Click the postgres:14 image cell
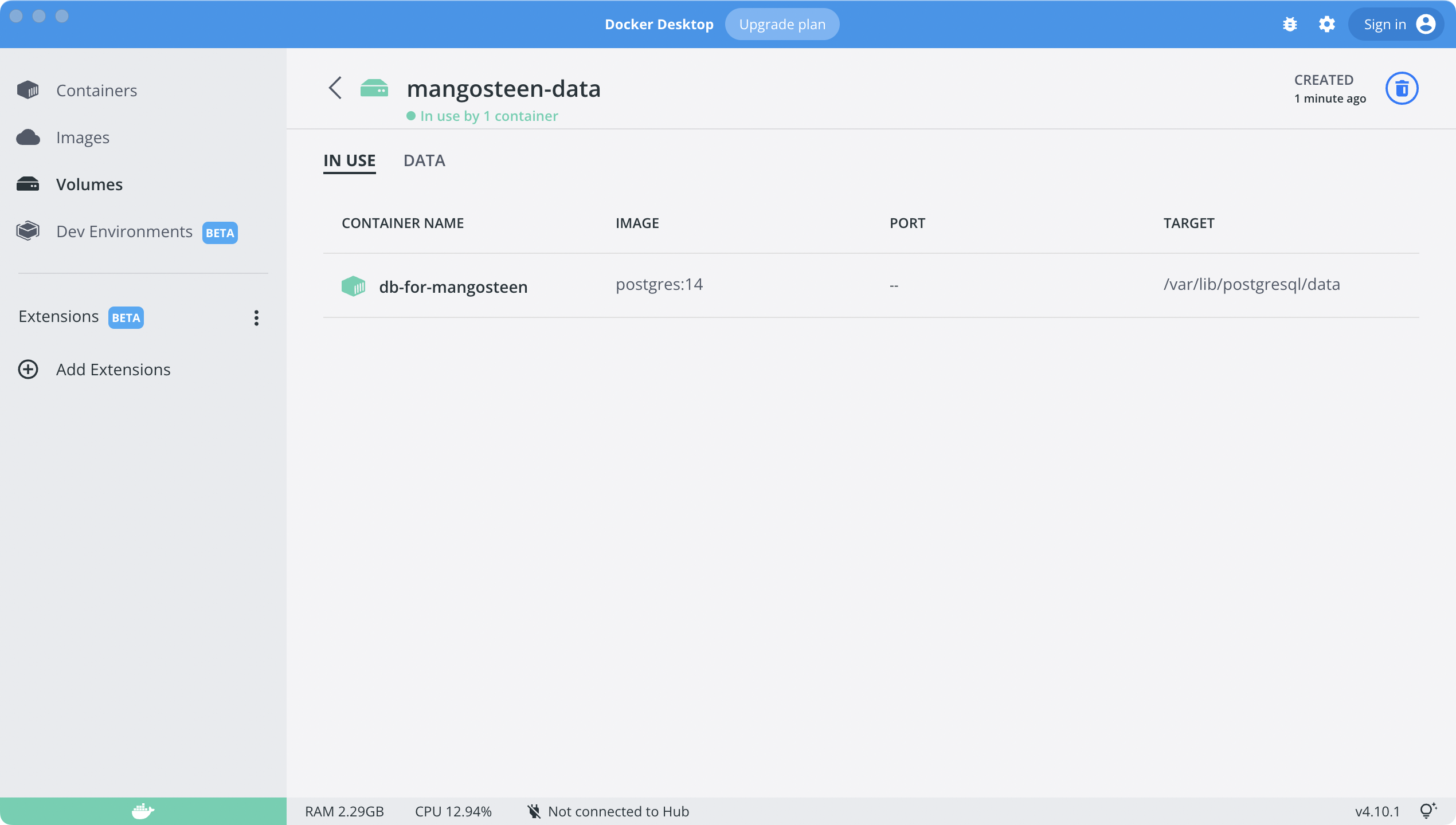Viewport: 1456px width, 825px height. 659,284
